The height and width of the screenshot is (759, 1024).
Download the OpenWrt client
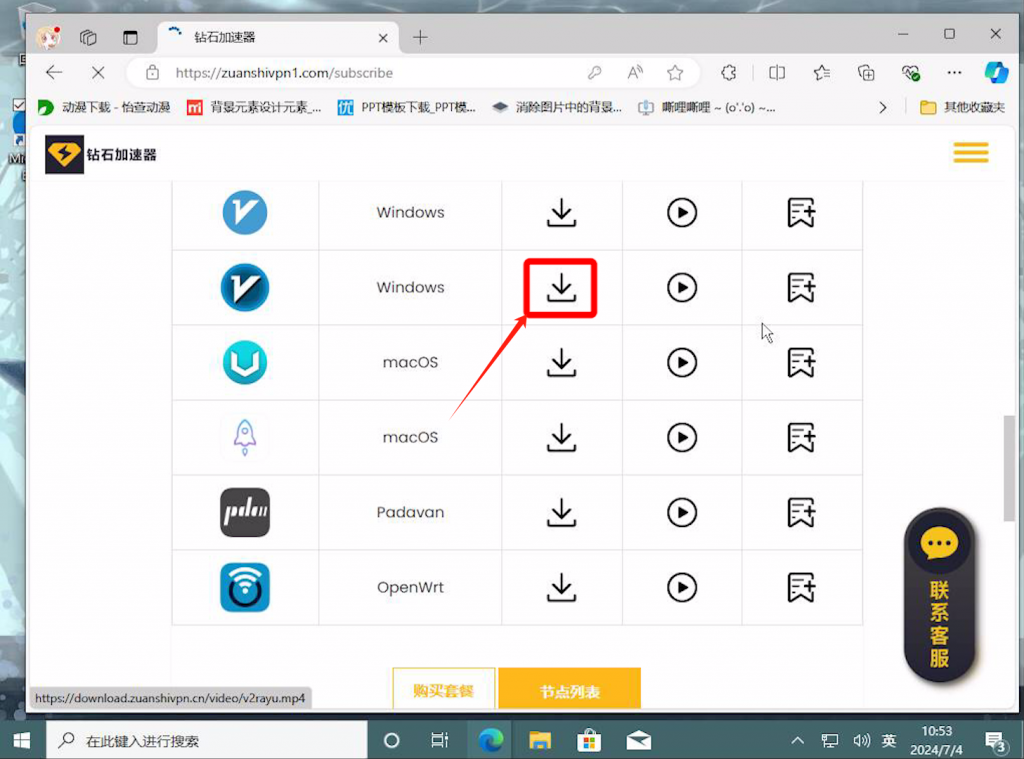pos(561,587)
